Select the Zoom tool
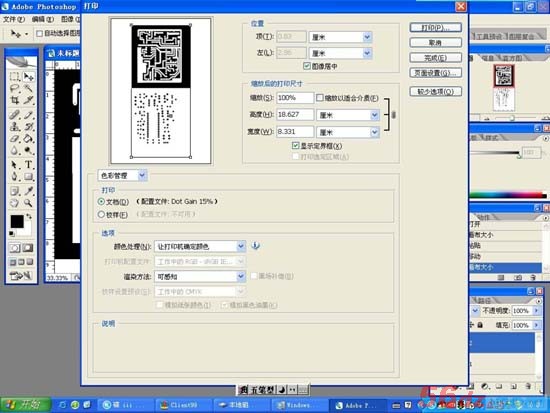This screenshot has height=413, width=550. pos(28,203)
